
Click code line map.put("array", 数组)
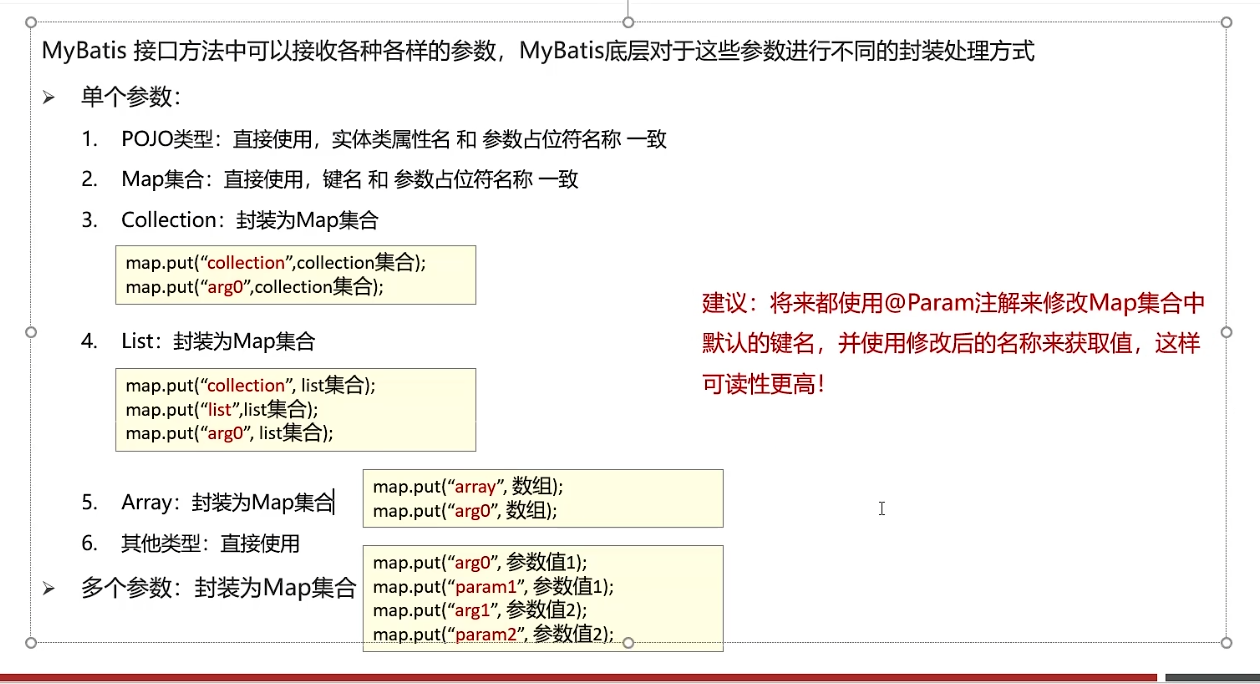(469, 487)
